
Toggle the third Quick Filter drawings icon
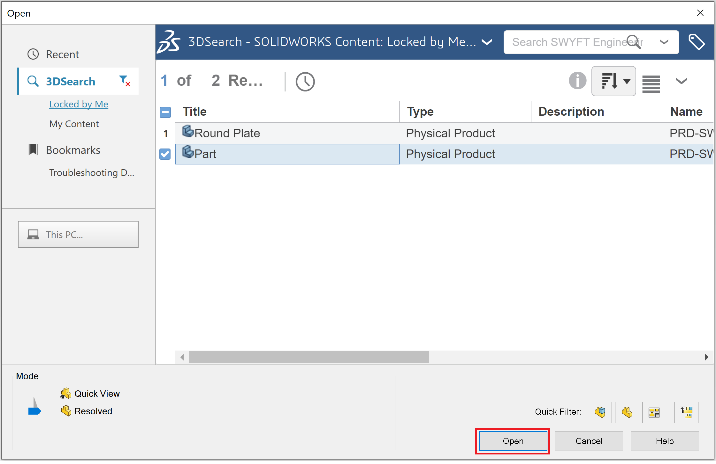tap(654, 413)
